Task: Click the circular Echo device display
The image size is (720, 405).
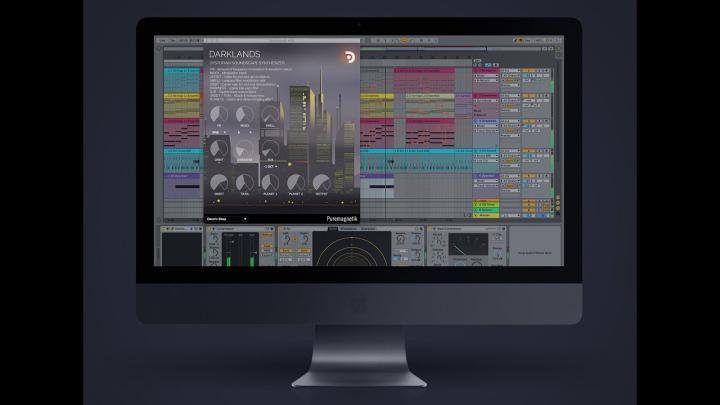Action: tap(352, 248)
